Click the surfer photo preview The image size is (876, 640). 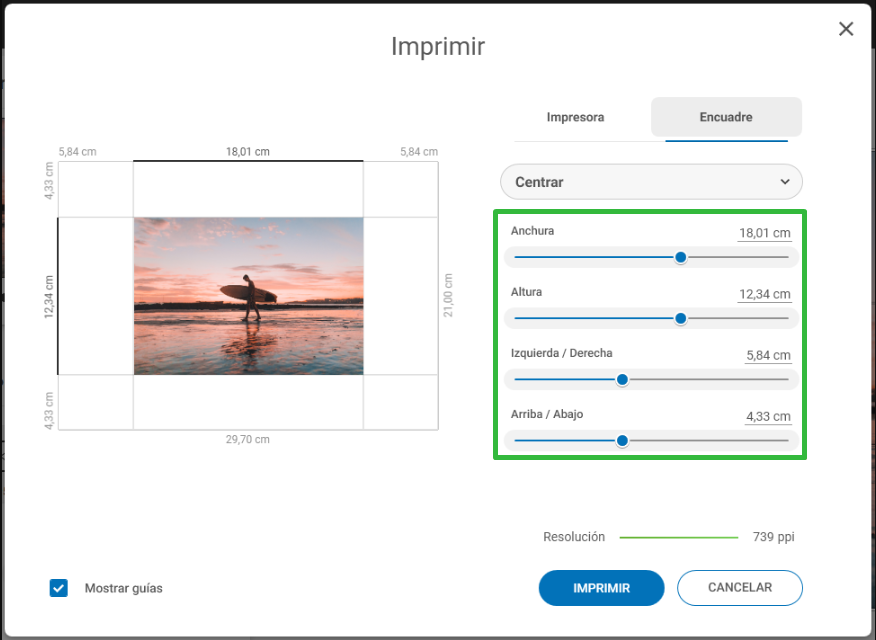(249, 296)
